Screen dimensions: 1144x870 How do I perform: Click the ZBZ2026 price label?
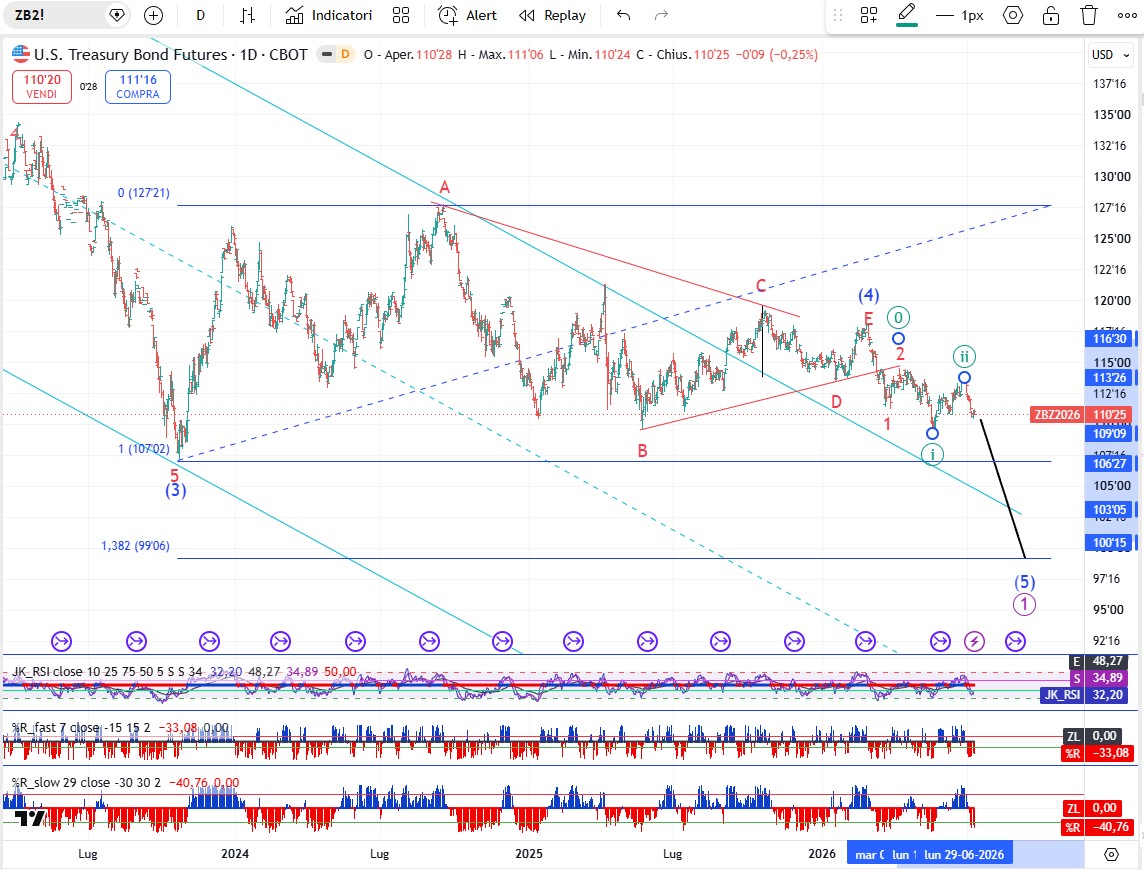[x=1057, y=415]
